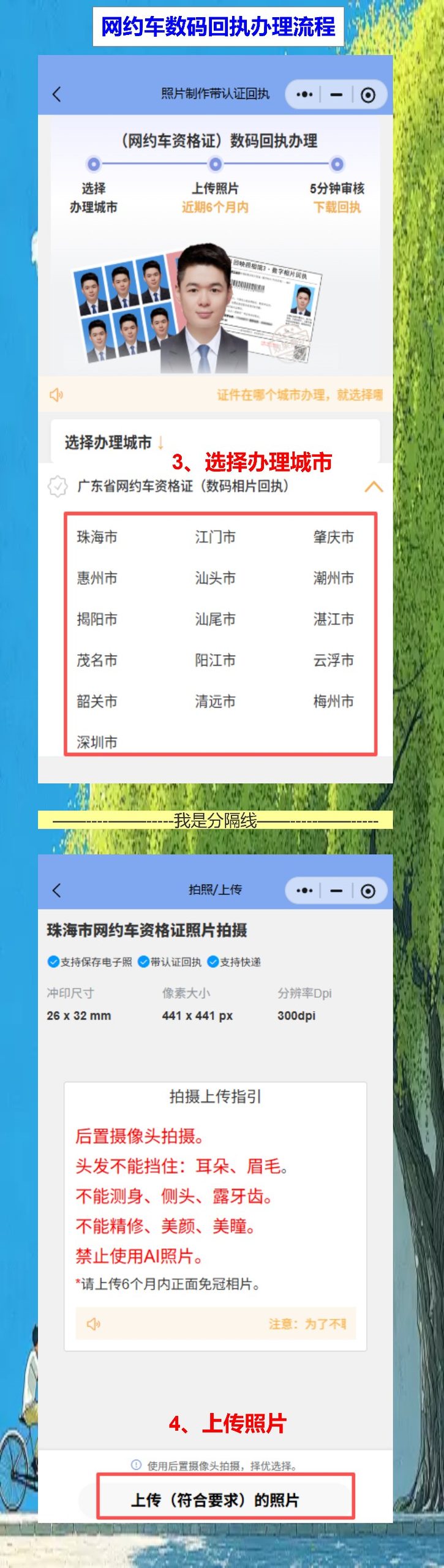Minimize mini program in 拍照/上传 header
444x1568 pixels.
point(336,891)
